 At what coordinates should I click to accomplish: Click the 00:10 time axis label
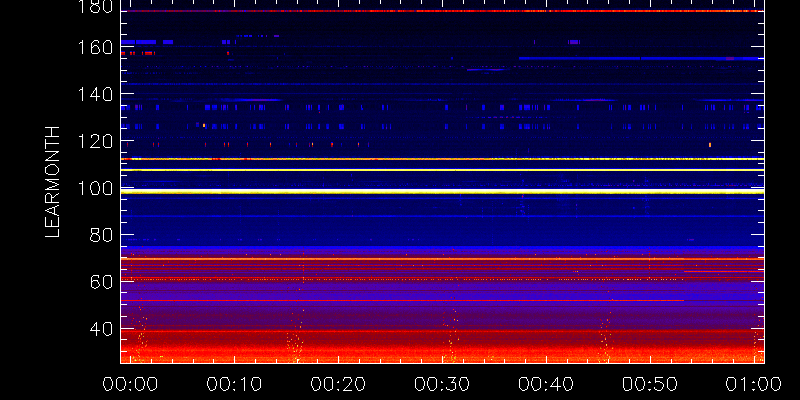tap(234, 384)
